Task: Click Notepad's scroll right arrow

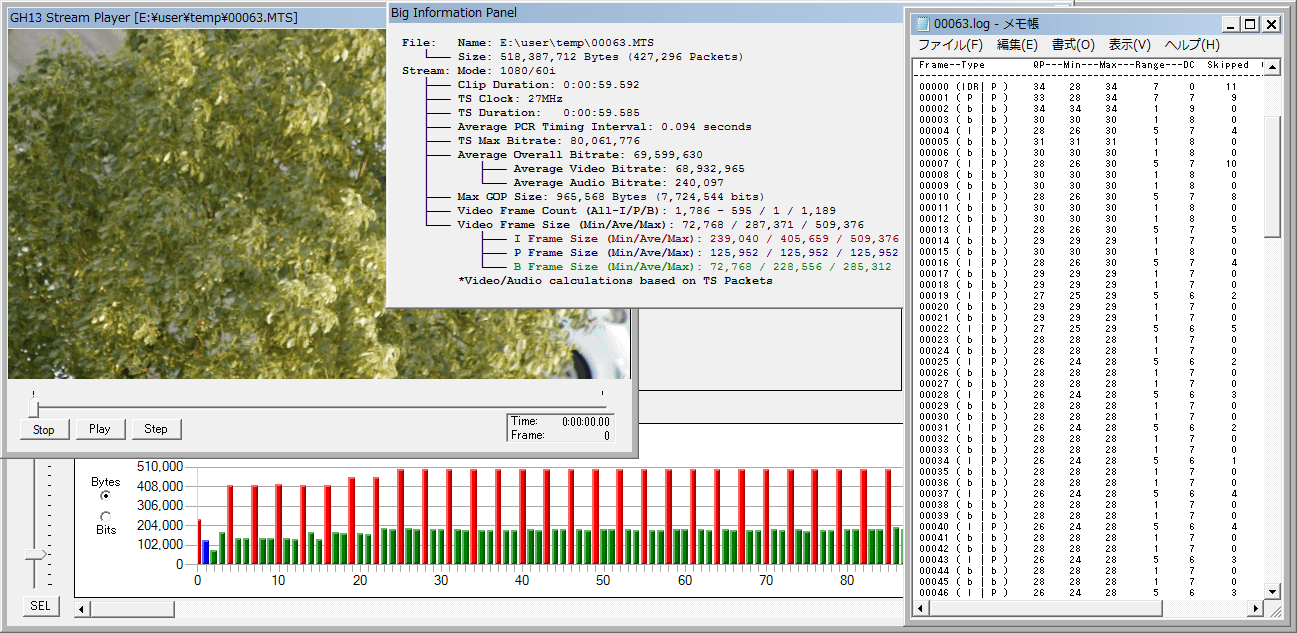Action: click(x=1256, y=609)
